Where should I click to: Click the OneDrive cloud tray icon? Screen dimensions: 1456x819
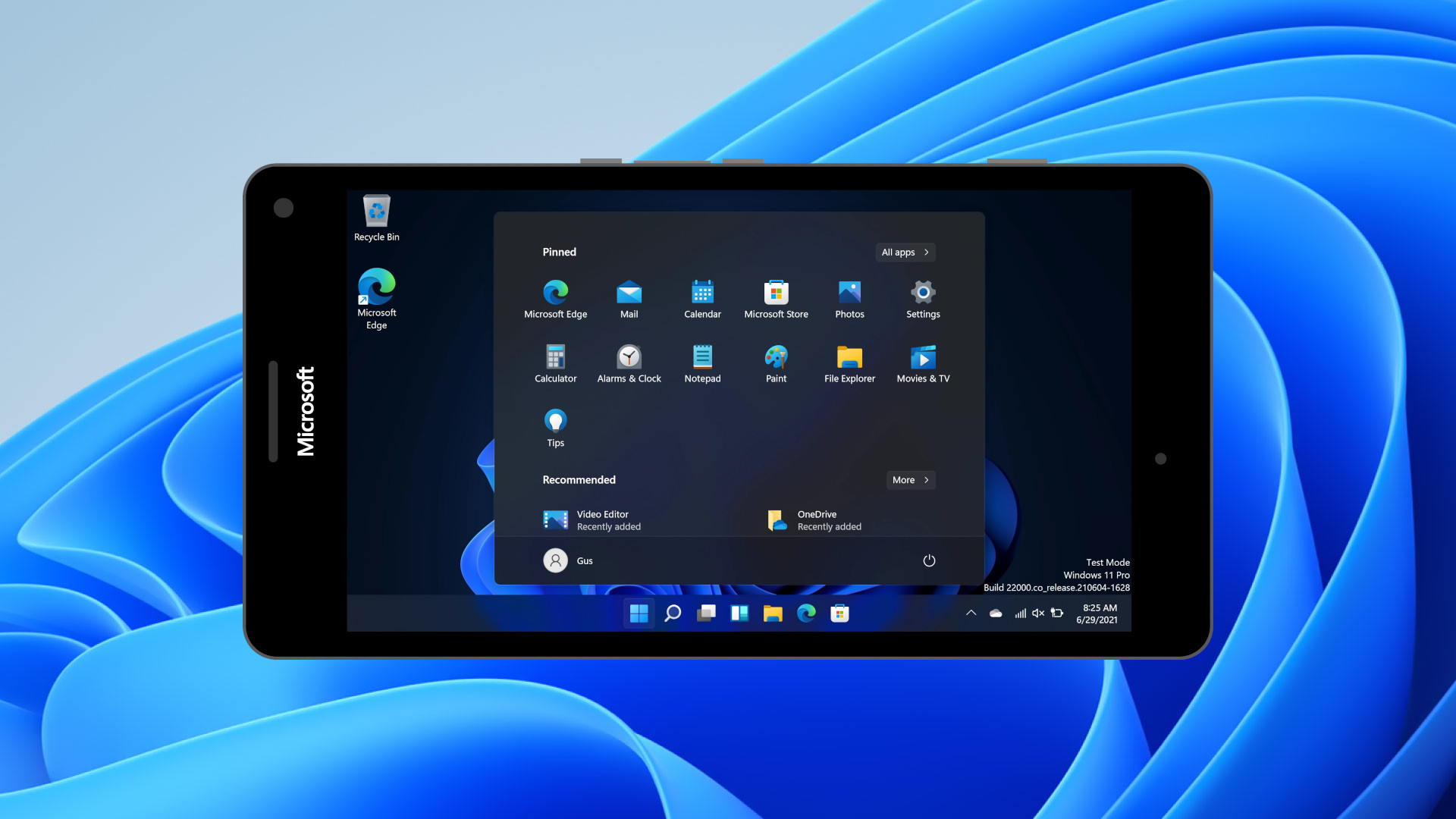[x=996, y=613]
